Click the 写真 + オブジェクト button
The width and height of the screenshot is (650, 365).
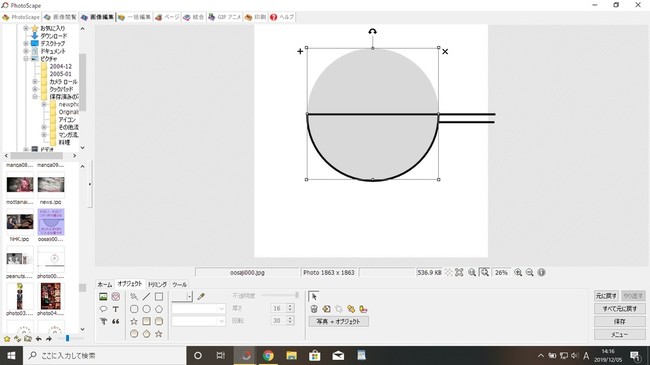(x=339, y=321)
